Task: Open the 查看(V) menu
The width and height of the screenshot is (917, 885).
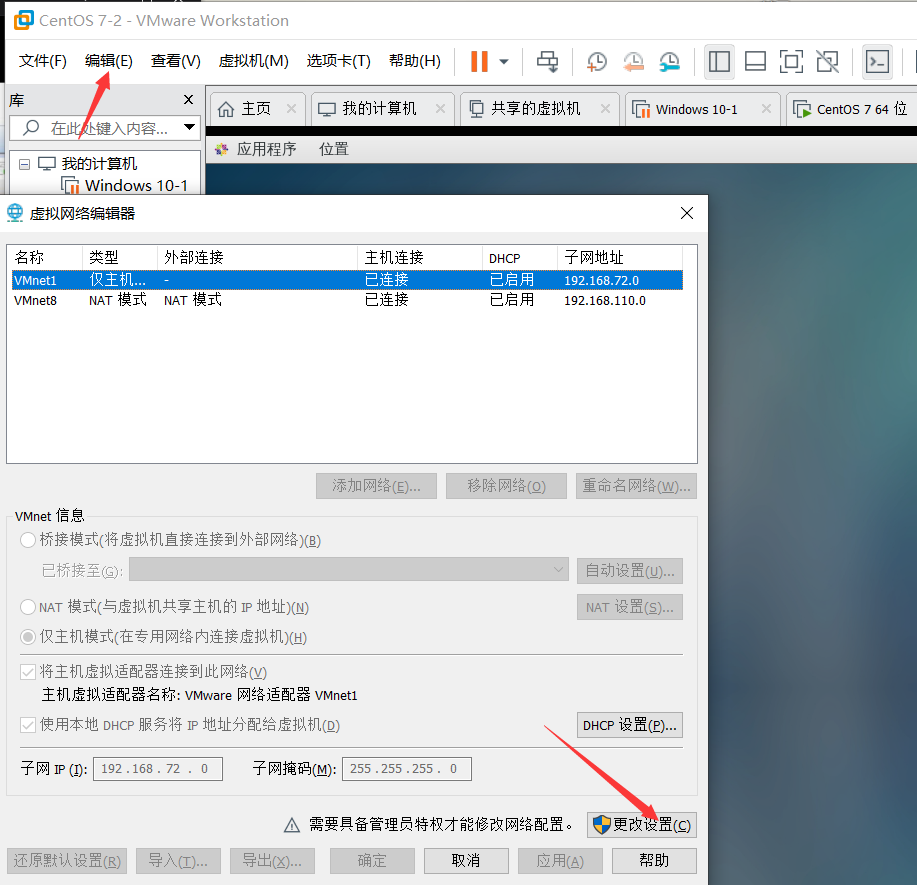Action: pos(175,61)
